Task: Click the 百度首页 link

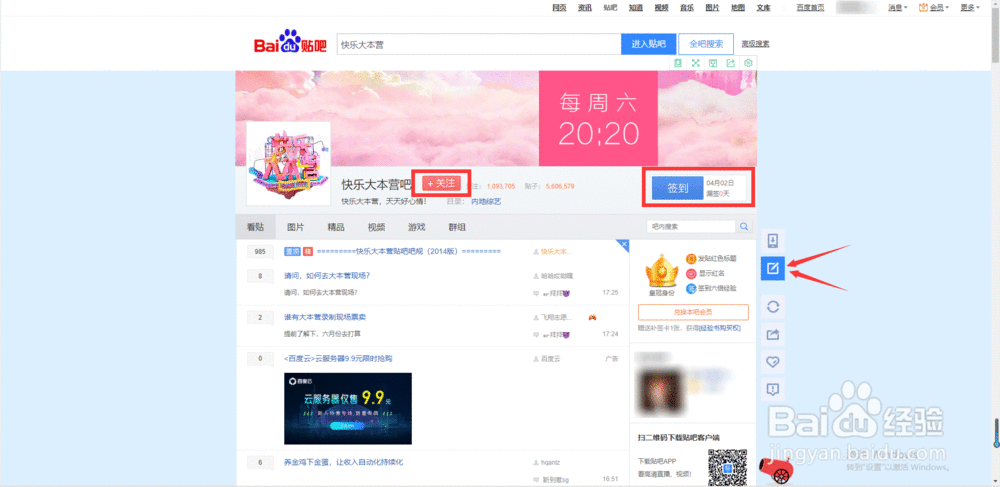Action: pyautogui.click(x=810, y=8)
